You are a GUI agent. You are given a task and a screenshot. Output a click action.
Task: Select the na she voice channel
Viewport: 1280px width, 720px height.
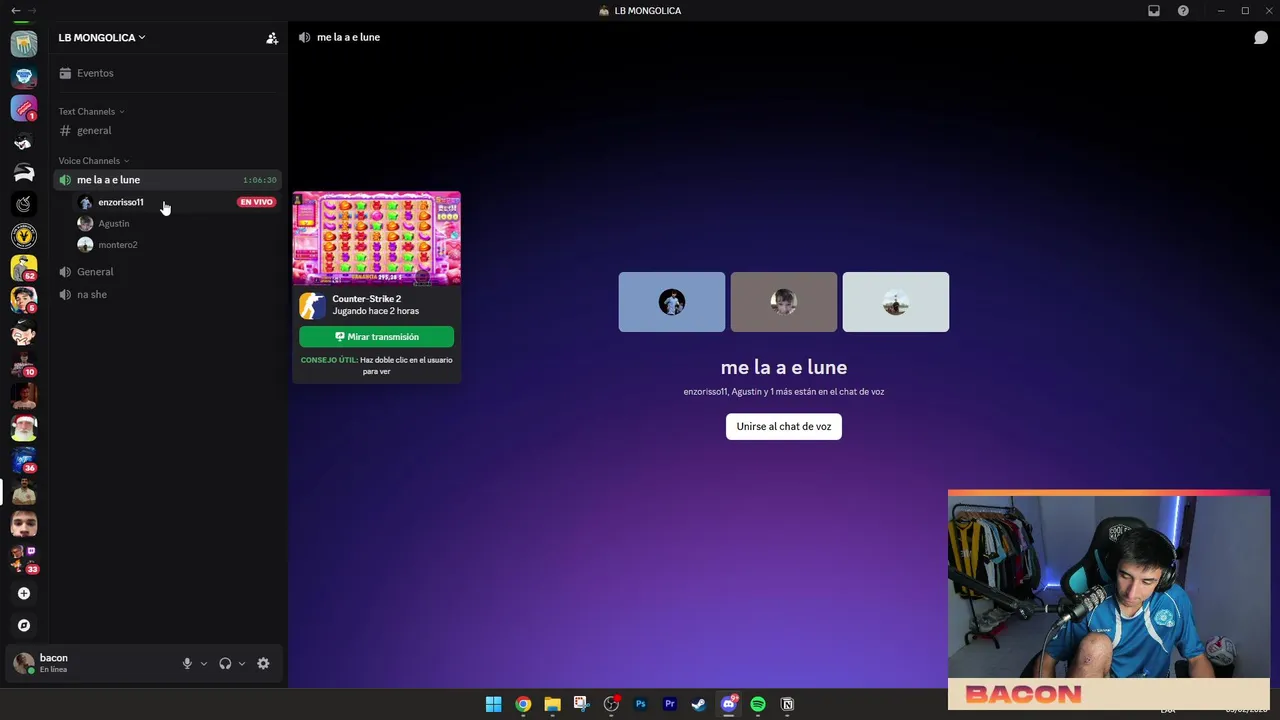click(167, 295)
